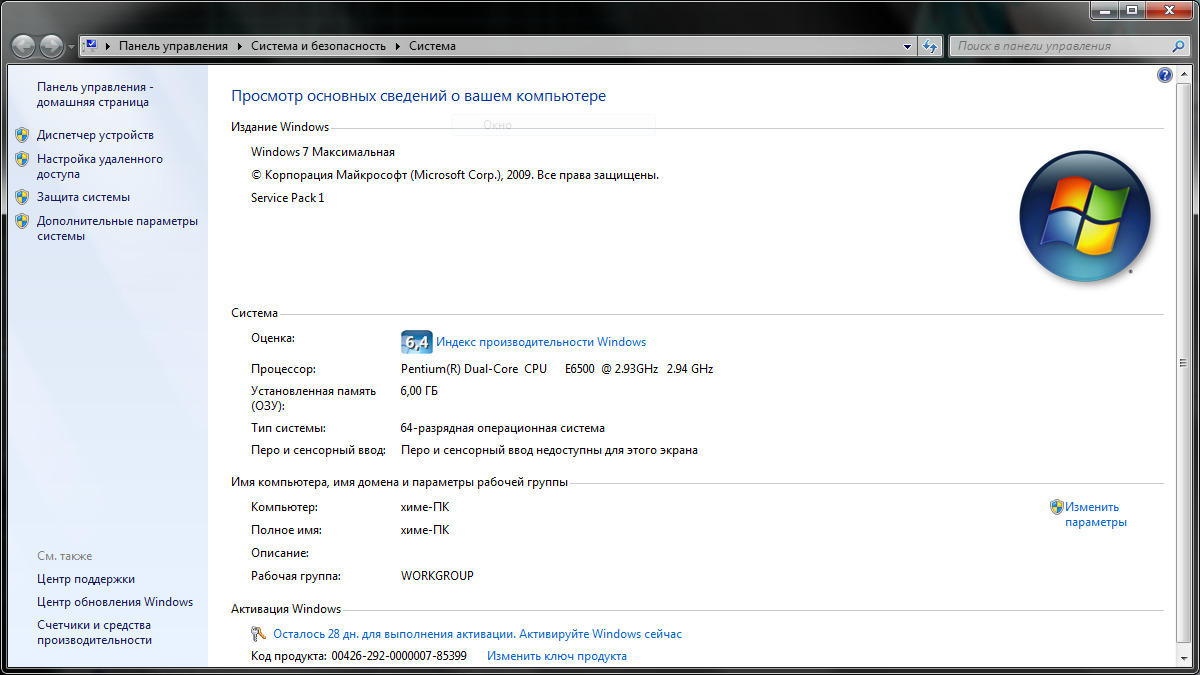This screenshot has height=675, width=1200.
Task: Select Панель управления breadcrumb
Action: (x=173, y=46)
